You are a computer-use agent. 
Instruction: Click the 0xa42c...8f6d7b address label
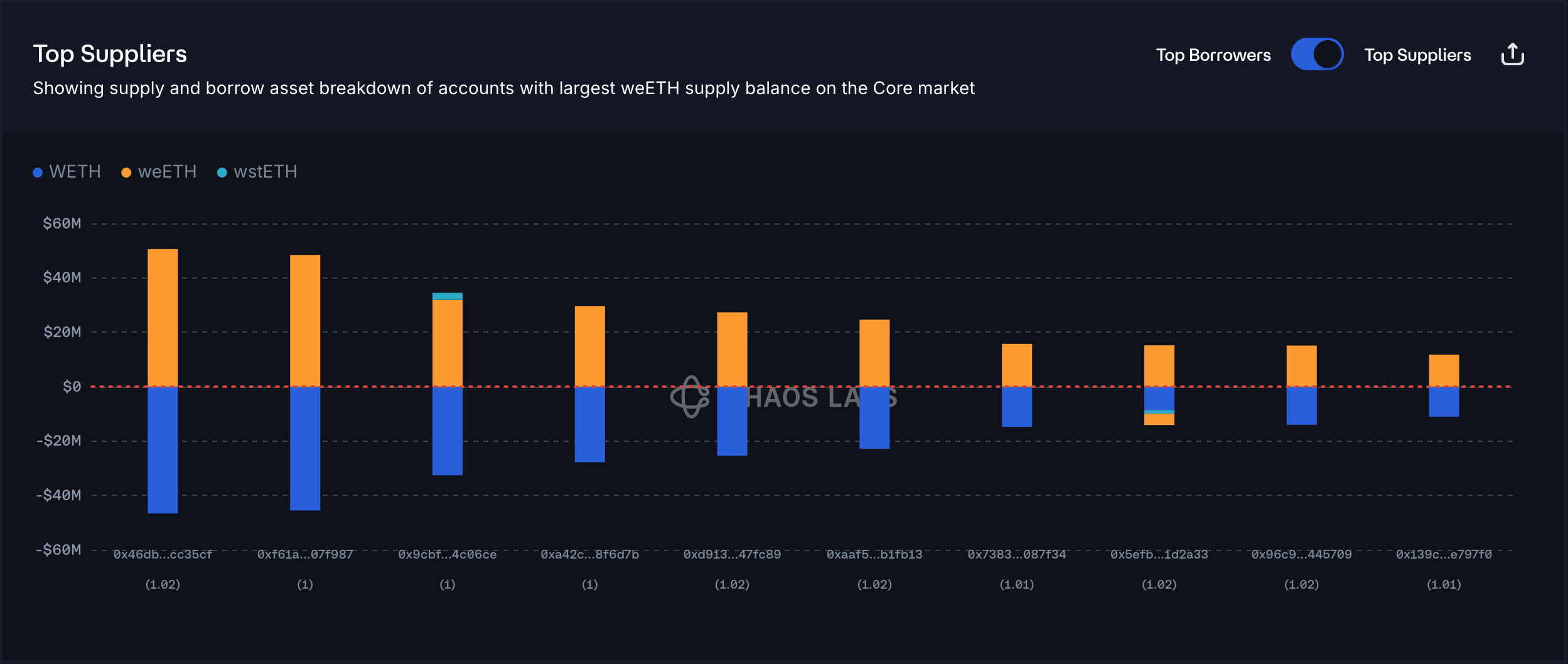click(x=589, y=555)
